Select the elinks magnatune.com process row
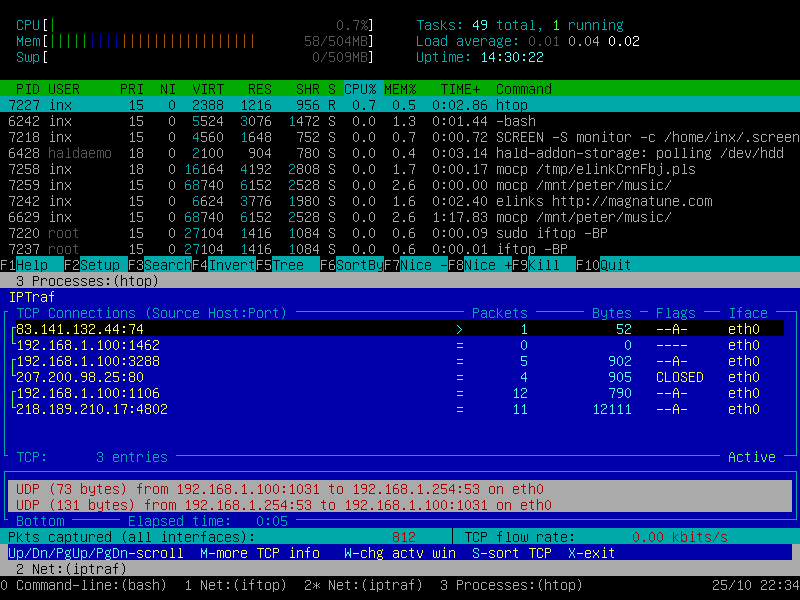The width and height of the screenshot is (800, 600). (x=400, y=201)
